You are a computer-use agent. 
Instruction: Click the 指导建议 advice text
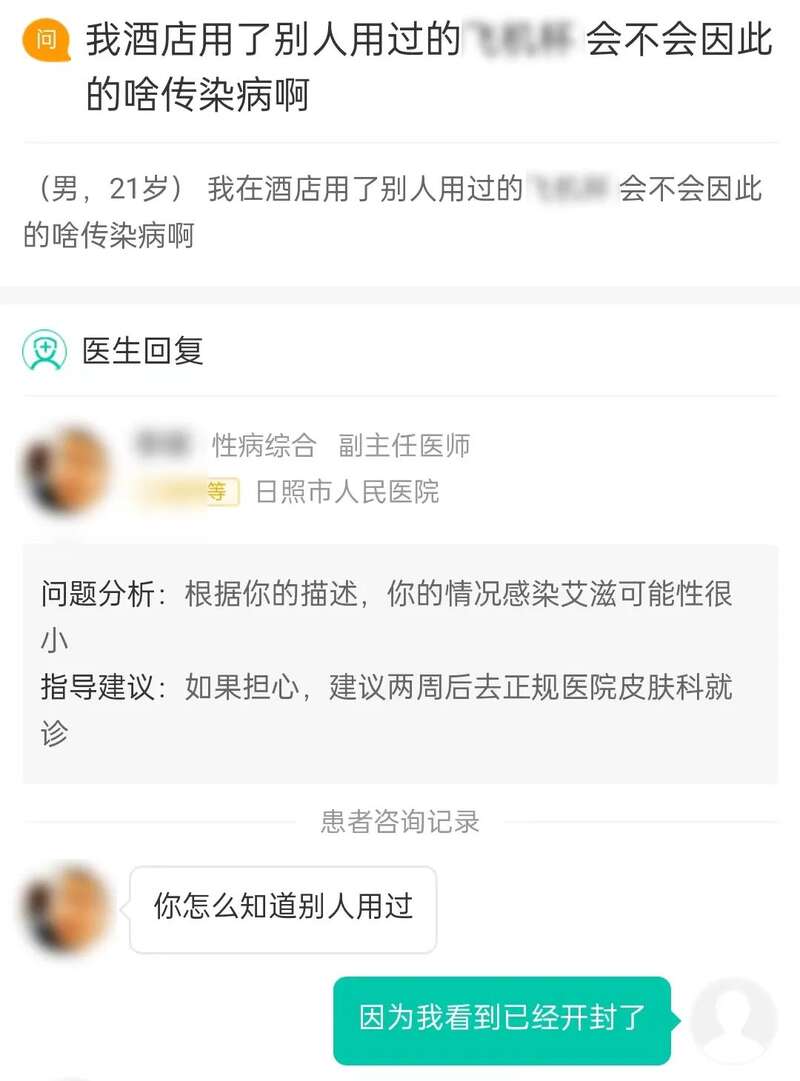386,710
